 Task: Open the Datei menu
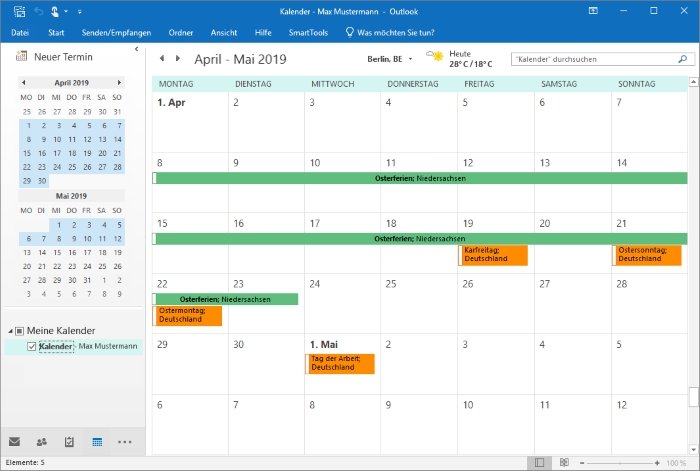pyautogui.click(x=20, y=33)
